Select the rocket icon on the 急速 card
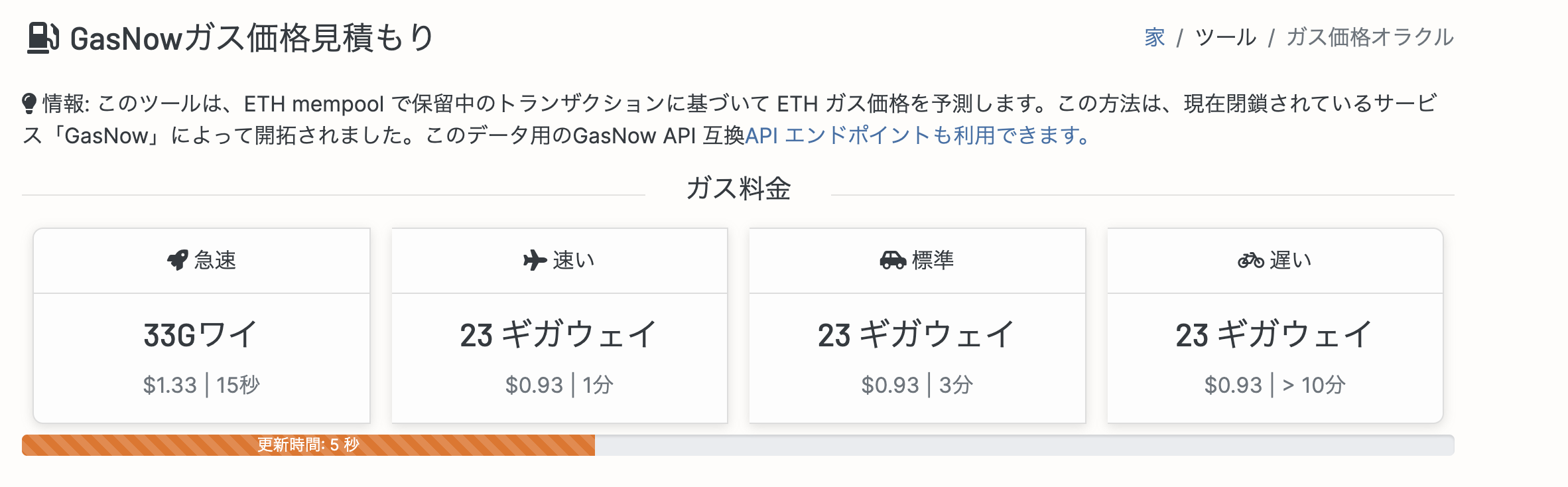Screen dimensions: 1568x487 (178, 261)
